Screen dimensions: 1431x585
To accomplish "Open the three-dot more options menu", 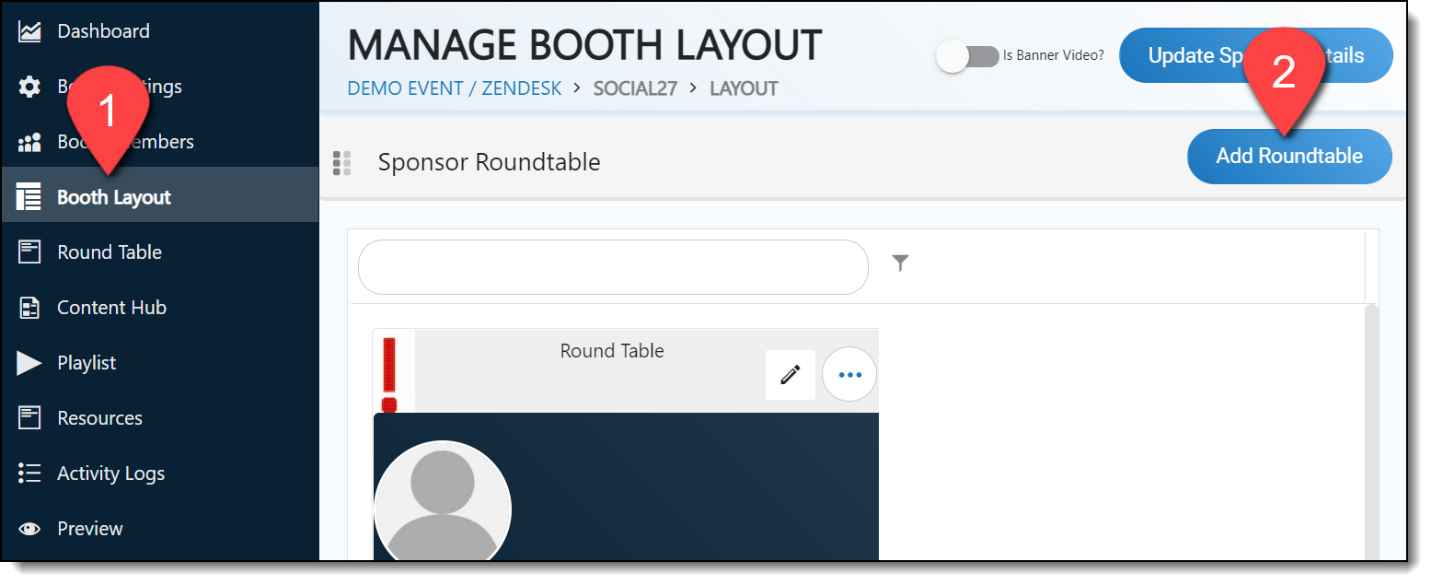I will (849, 375).
